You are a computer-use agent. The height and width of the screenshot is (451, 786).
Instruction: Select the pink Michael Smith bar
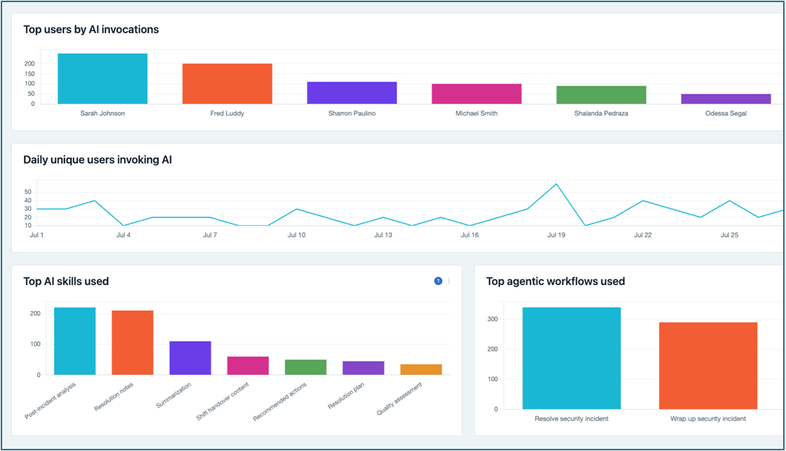(x=477, y=94)
